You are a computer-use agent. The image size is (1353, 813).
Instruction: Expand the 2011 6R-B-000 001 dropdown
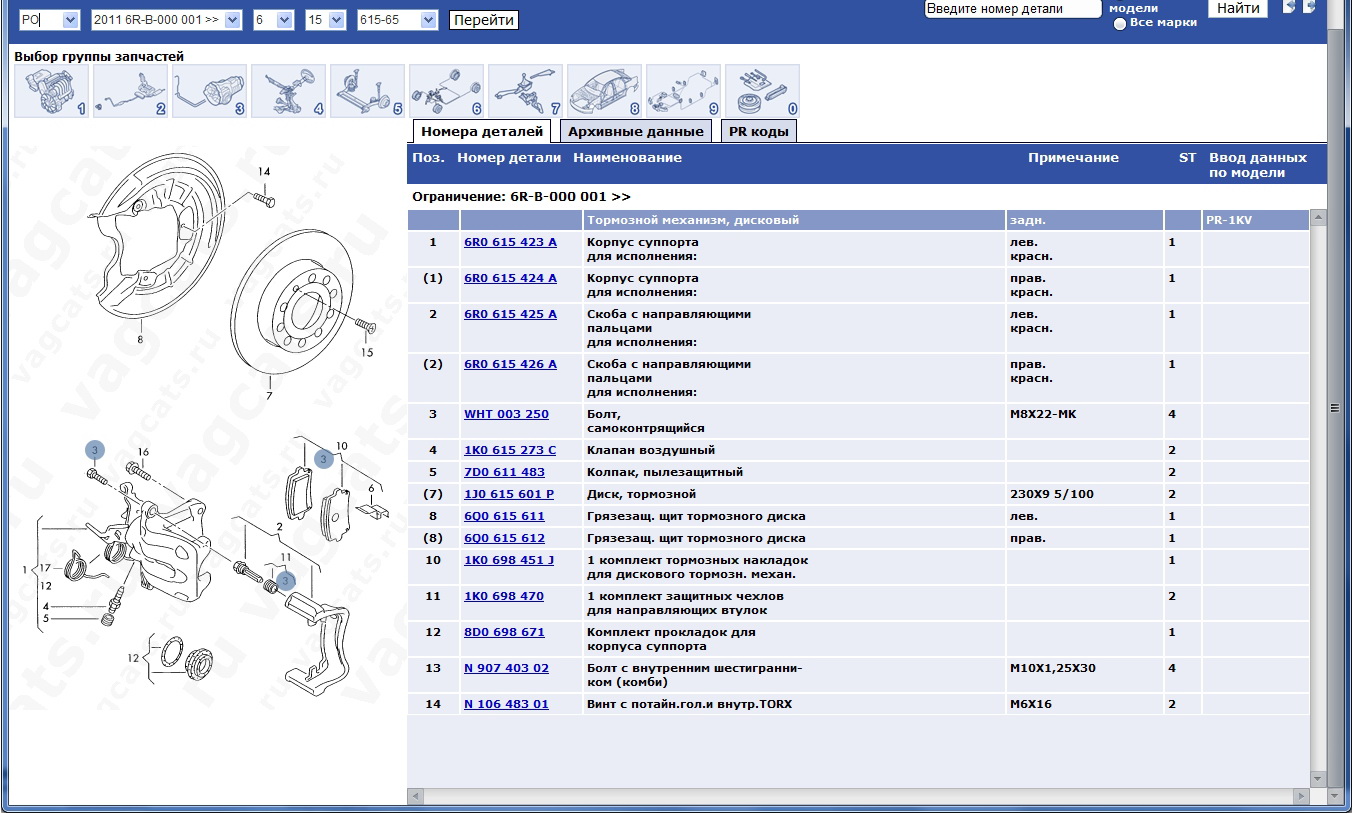coord(166,20)
